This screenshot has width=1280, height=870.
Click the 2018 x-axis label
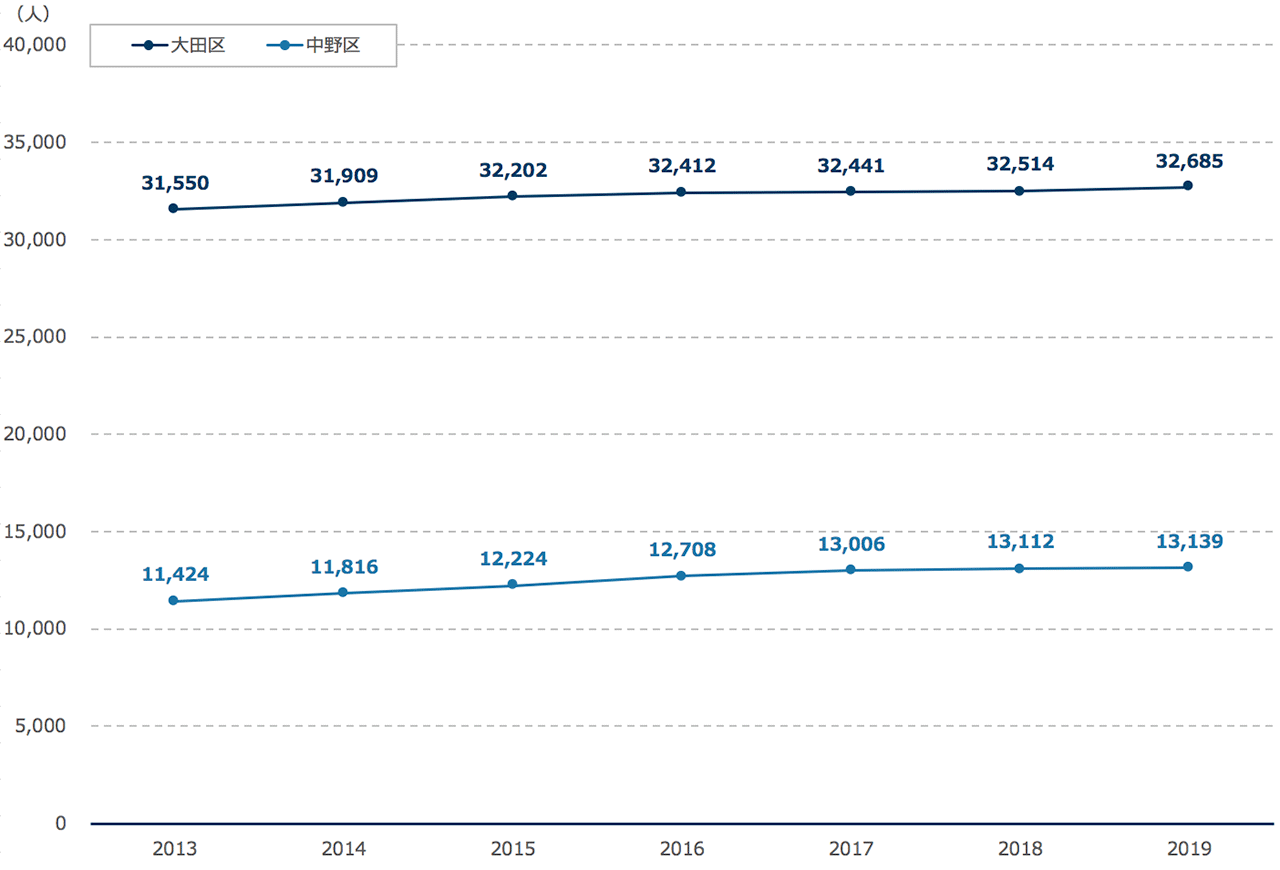tap(1019, 849)
